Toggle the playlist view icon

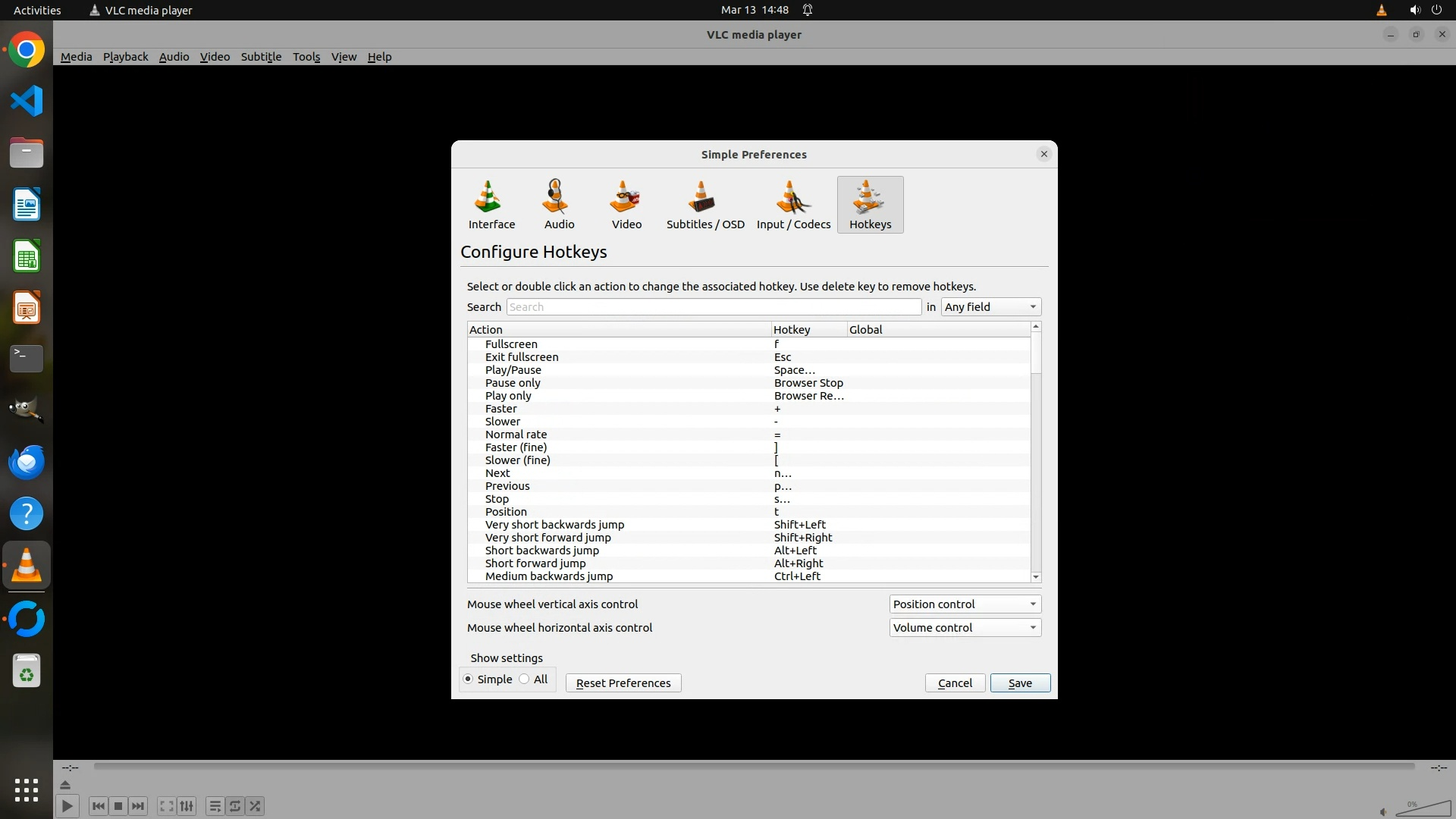215,806
